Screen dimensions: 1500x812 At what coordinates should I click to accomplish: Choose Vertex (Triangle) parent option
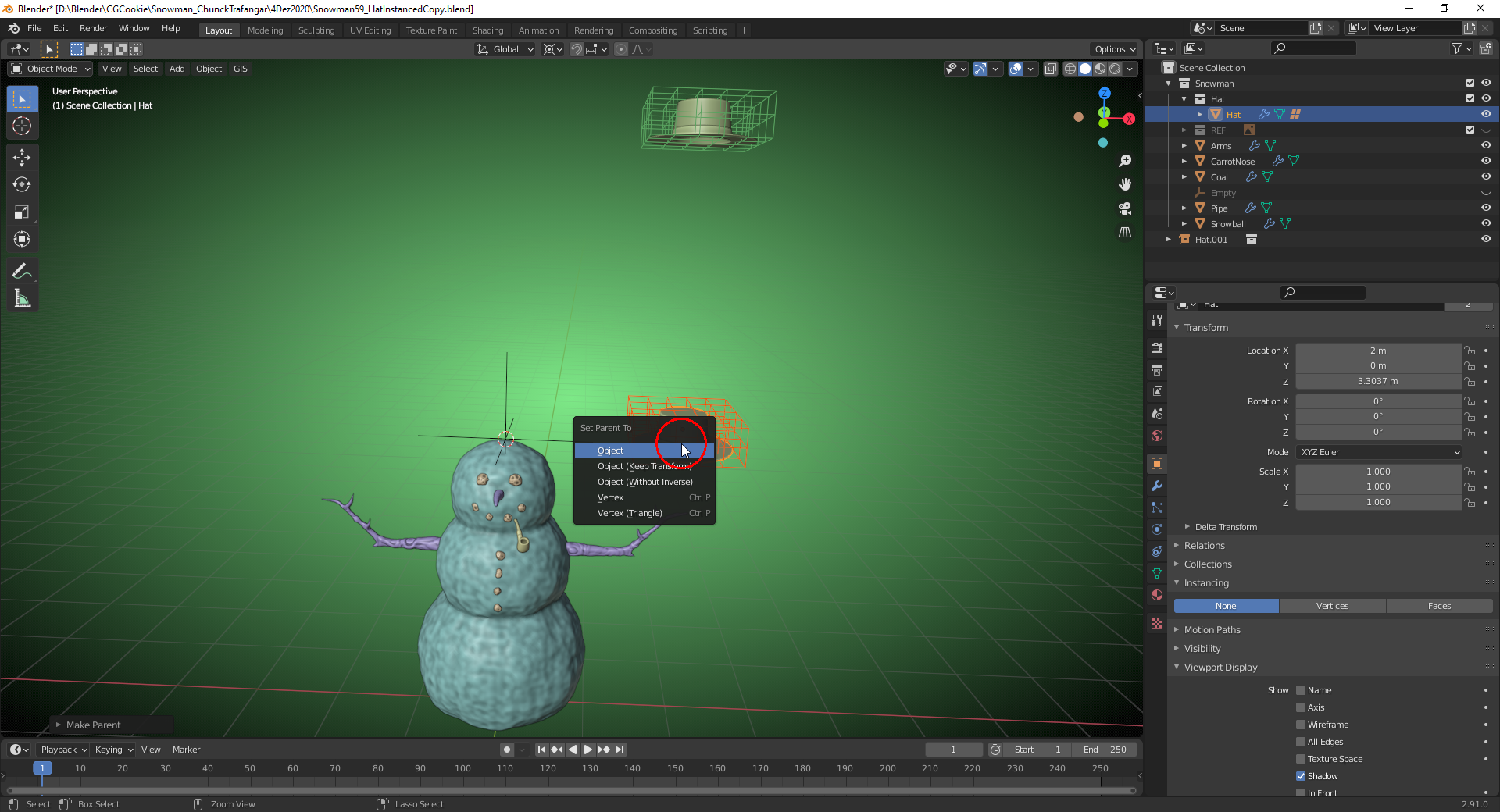(x=645, y=513)
